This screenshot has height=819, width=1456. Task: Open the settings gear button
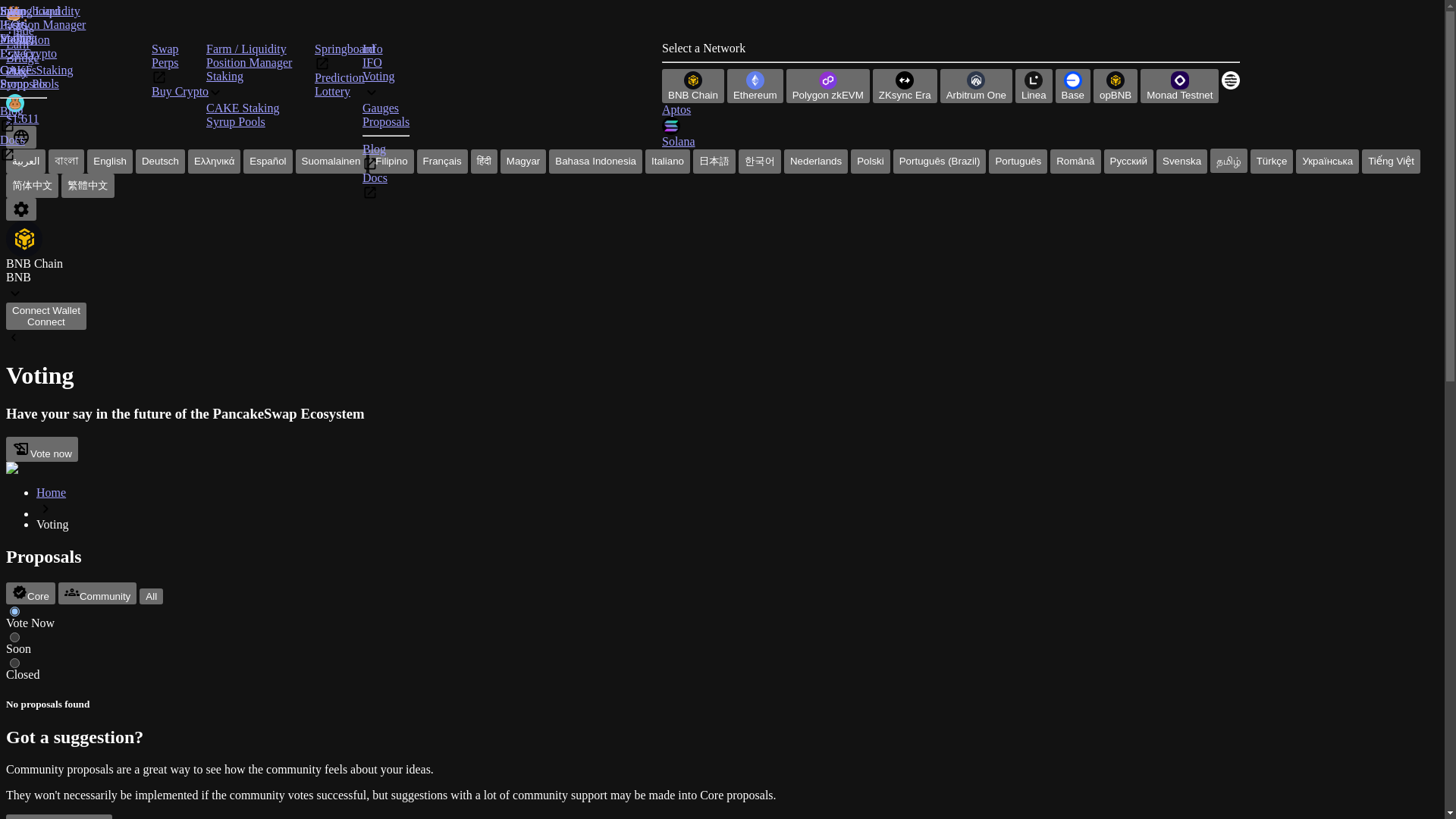(x=21, y=209)
